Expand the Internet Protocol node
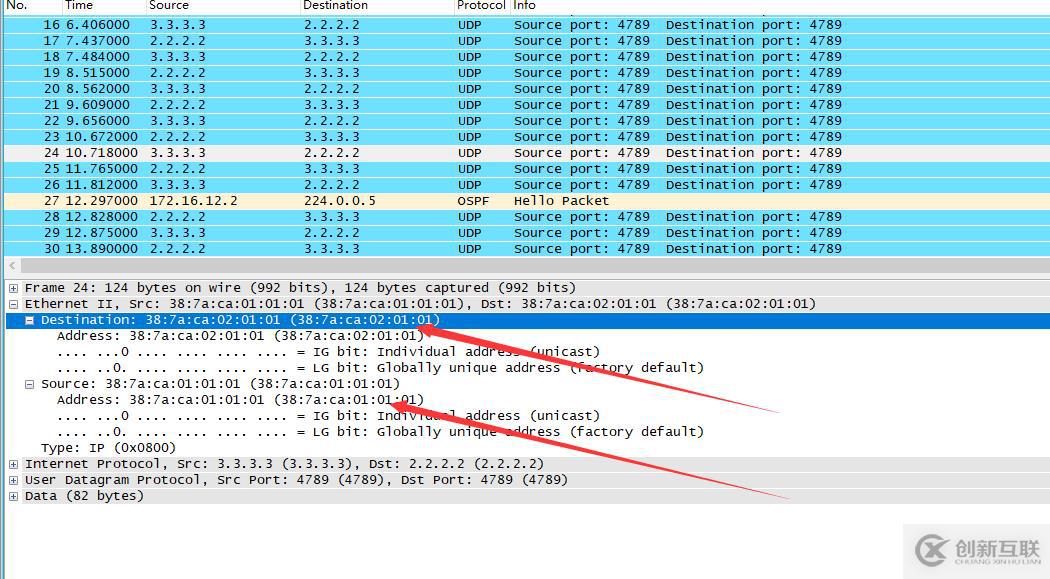Image resolution: width=1050 pixels, height=579 pixels. click(x=13, y=465)
